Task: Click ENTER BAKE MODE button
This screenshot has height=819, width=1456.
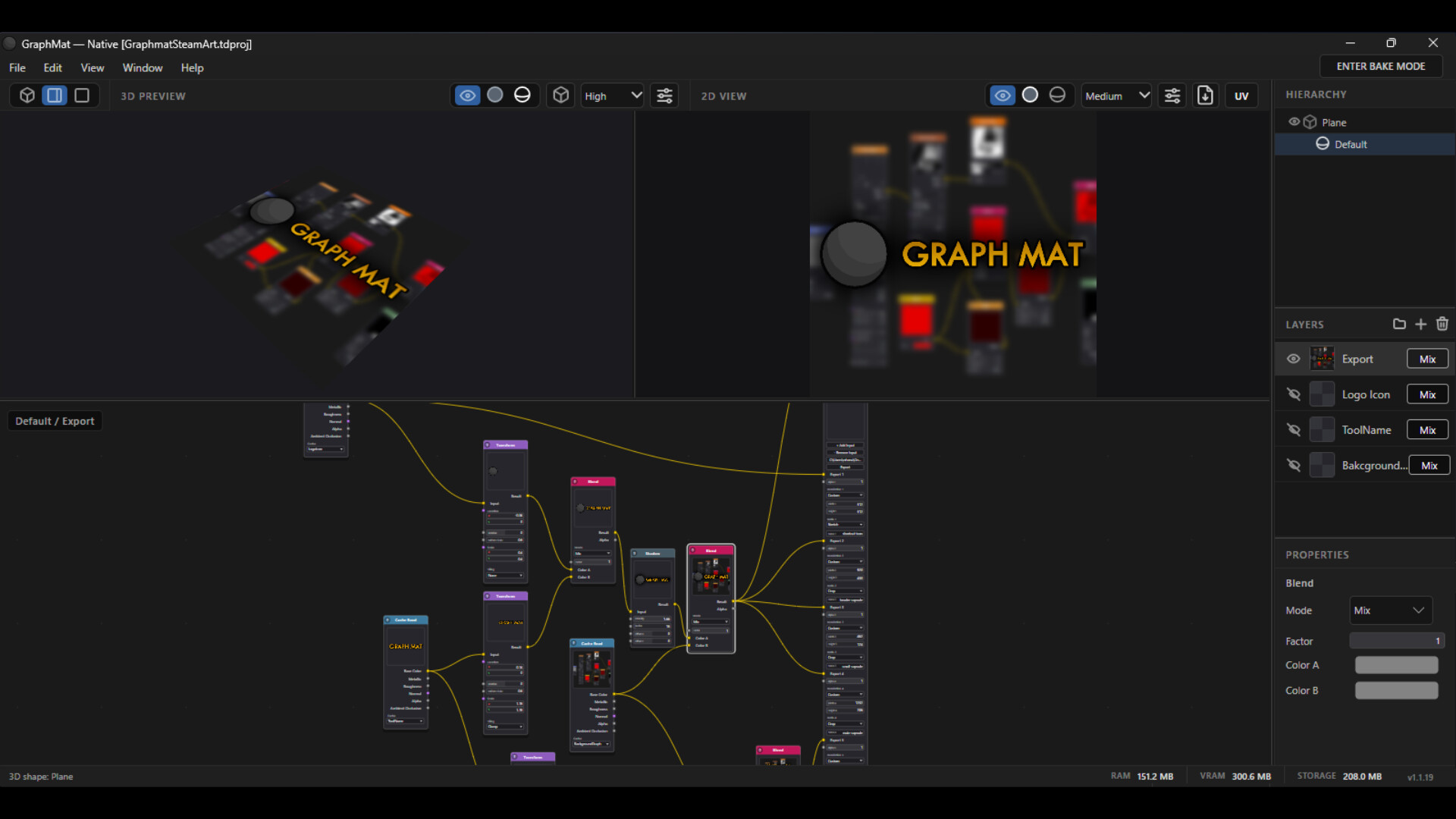Action: point(1381,67)
